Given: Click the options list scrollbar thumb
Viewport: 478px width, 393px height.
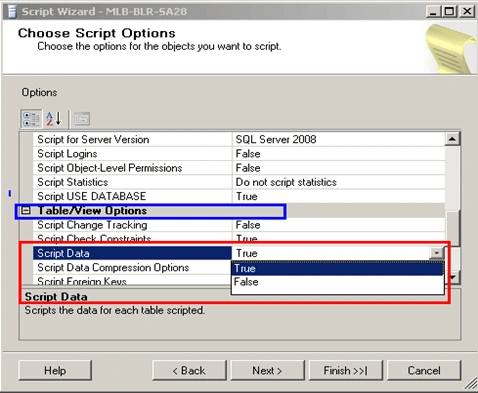Looking at the screenshot, I should 453,229.
